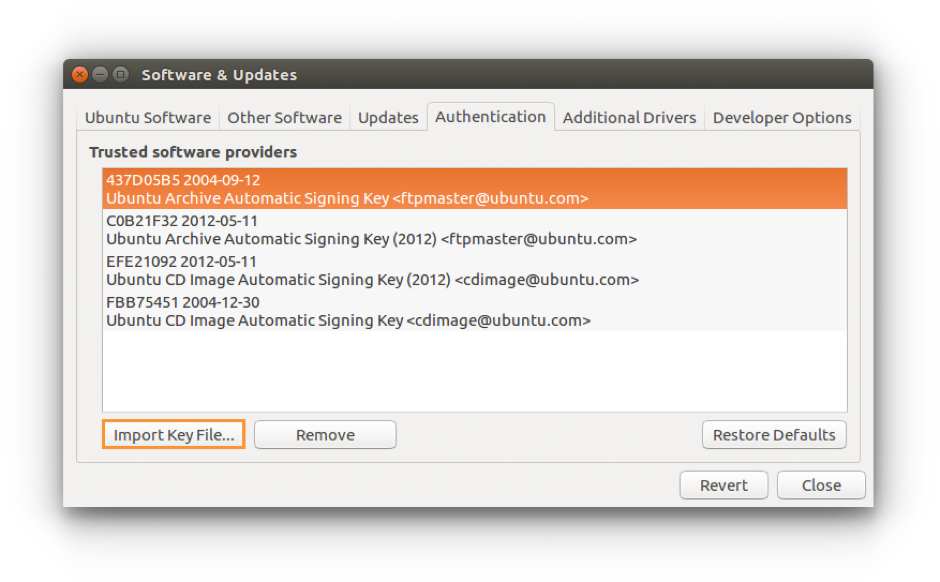
Task: Click the Software & Updates title bar
Action: [500, 75]
